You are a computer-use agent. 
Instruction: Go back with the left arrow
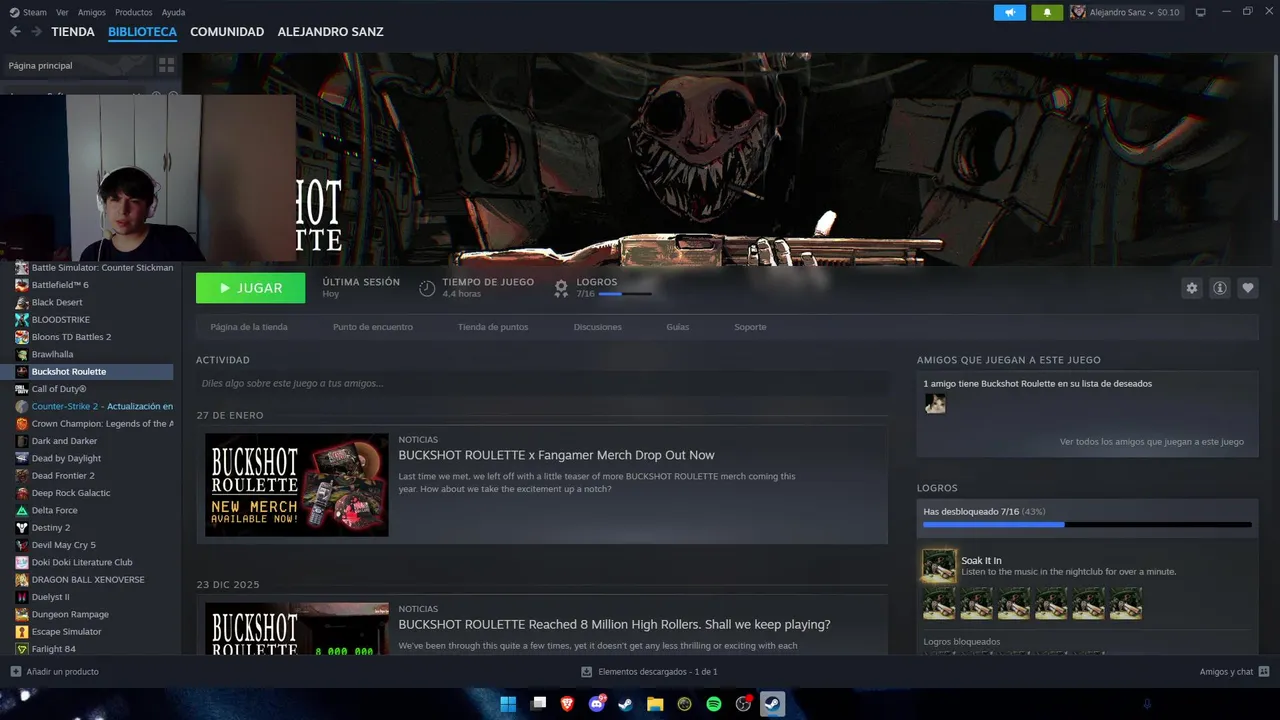pos(15,32)
